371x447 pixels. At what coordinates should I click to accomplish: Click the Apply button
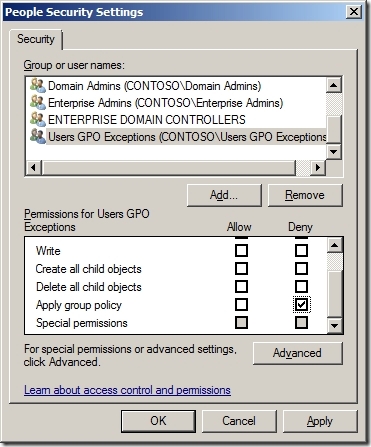pos(320,421)
